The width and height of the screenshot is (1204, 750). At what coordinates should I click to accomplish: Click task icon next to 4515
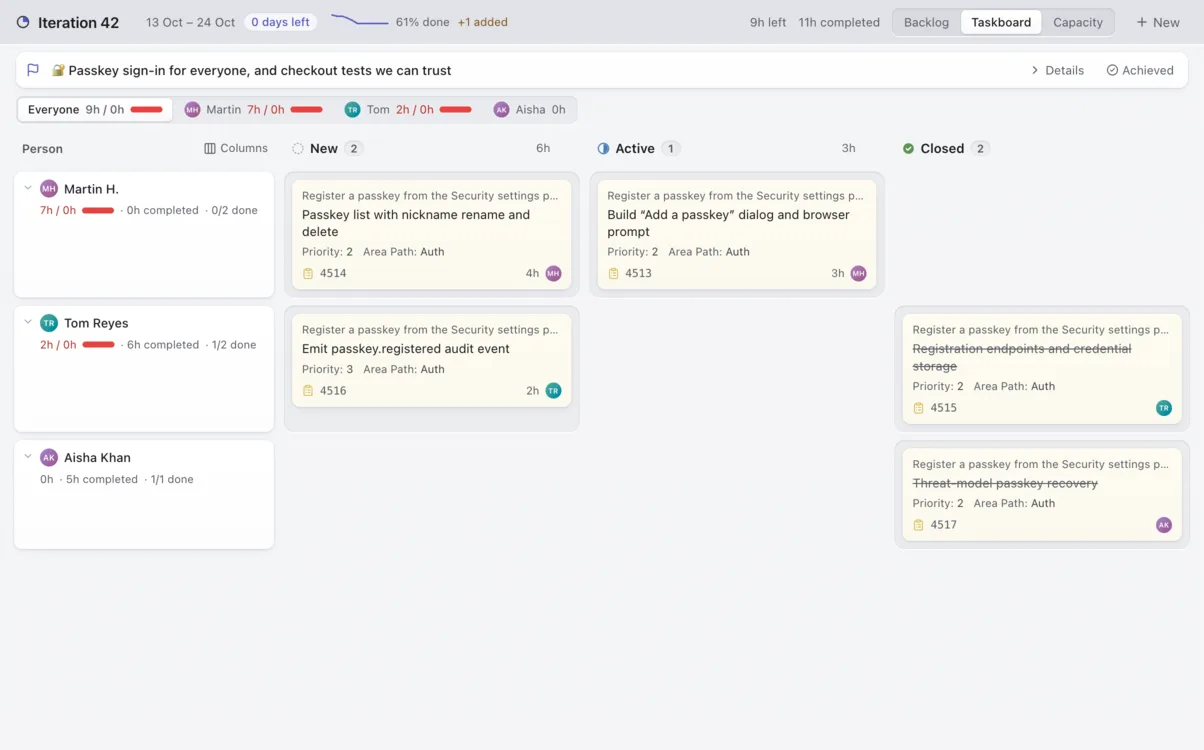(918, 408)
